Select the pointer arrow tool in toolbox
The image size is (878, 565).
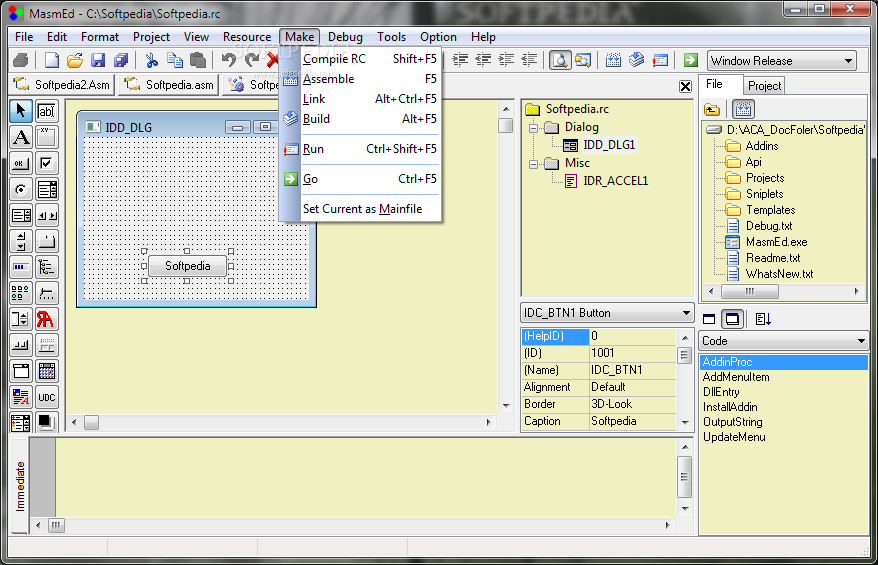tap(21, 111)
